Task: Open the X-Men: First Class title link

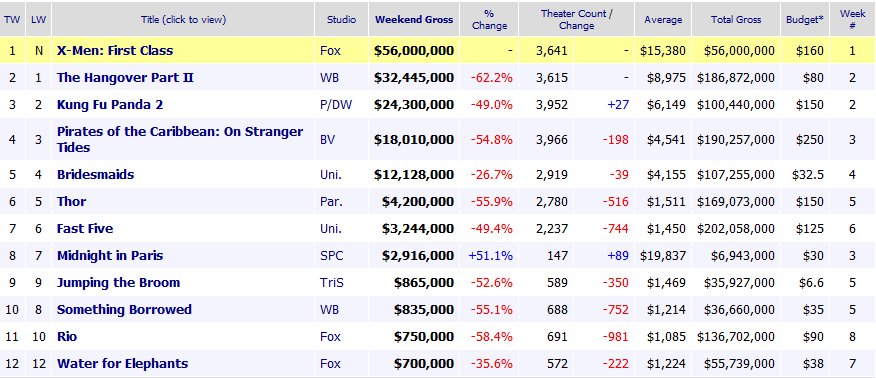Action: pos(115,51)
